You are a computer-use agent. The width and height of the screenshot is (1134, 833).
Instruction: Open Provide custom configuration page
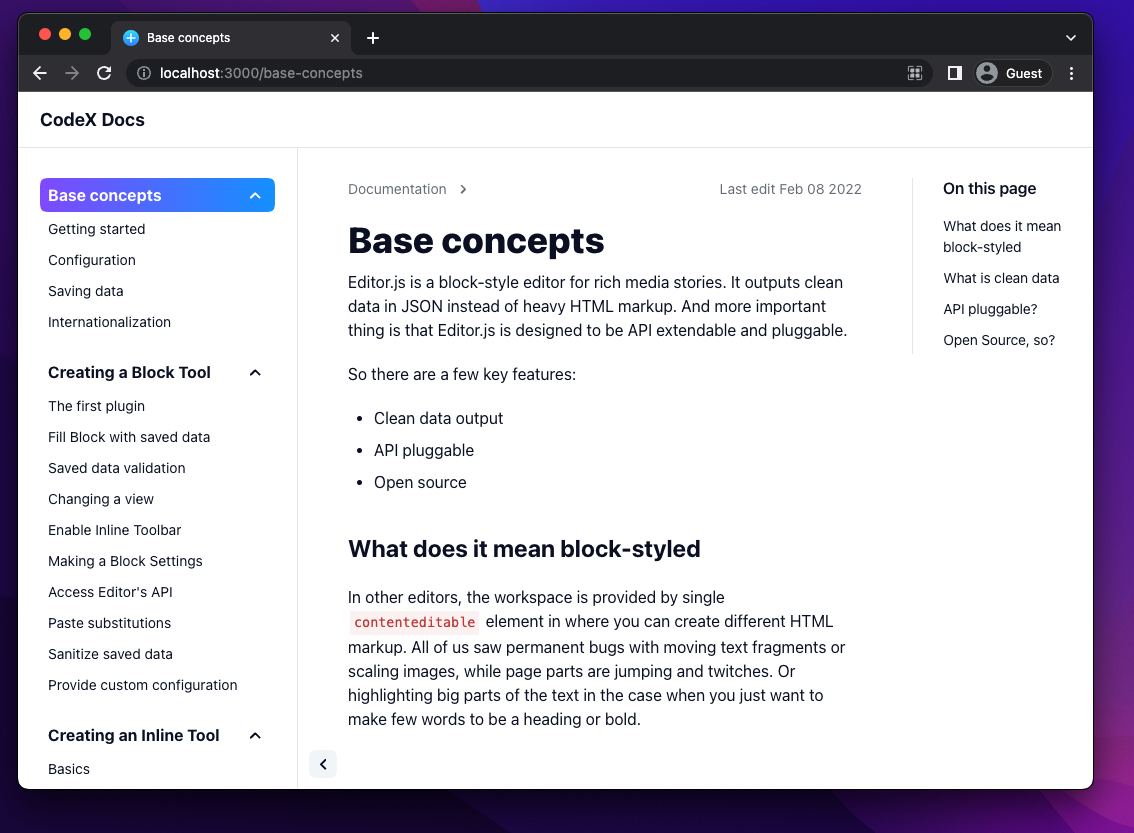(x=142, y=685)
